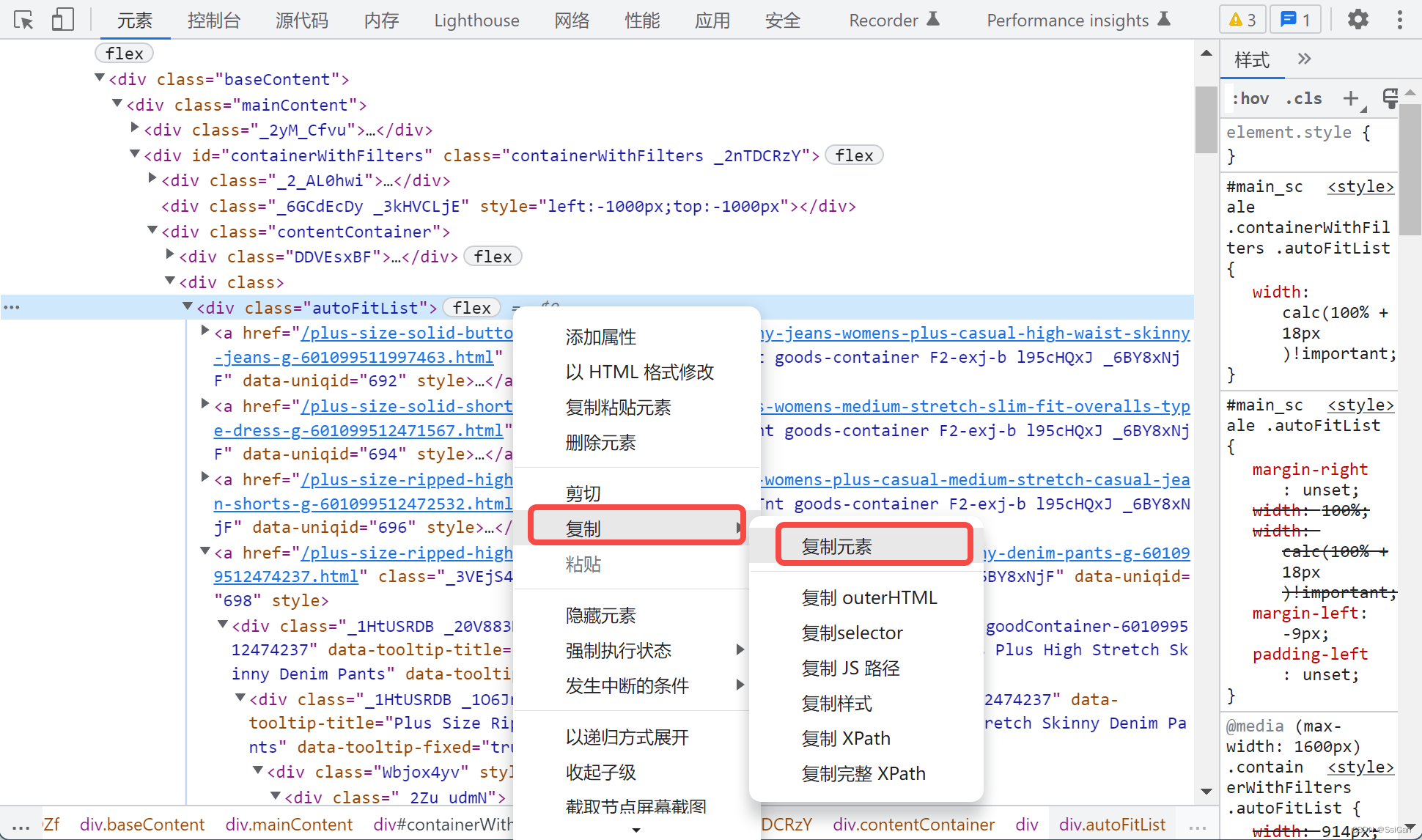The width and height of the screenshot is (1422, 840).
Task: Show more style tabs with double chevron
Action: coord(1304,59)
